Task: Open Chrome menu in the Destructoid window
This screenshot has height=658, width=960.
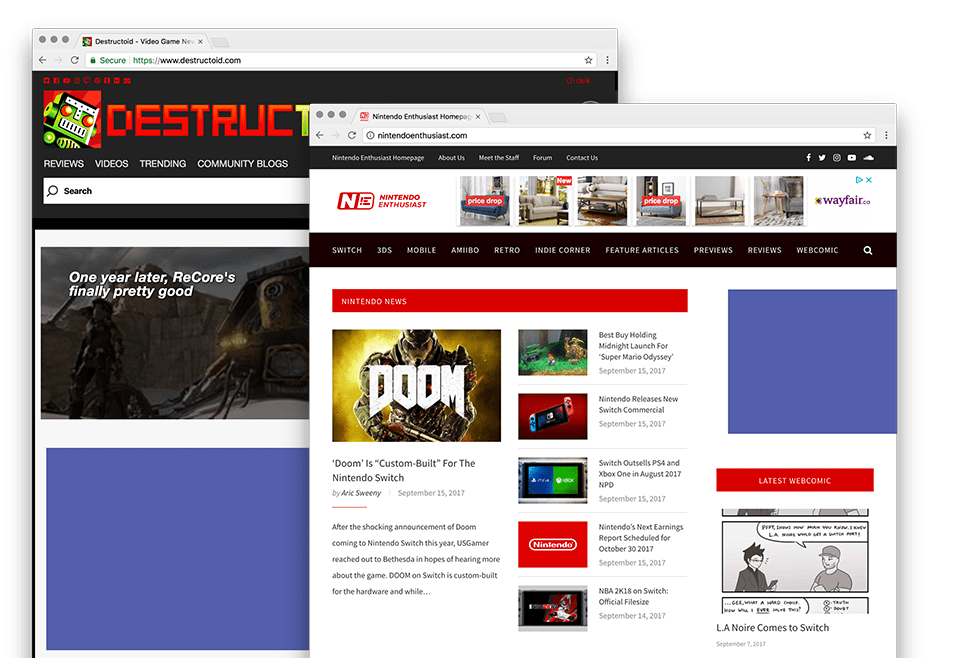Action: coord(607,60)
